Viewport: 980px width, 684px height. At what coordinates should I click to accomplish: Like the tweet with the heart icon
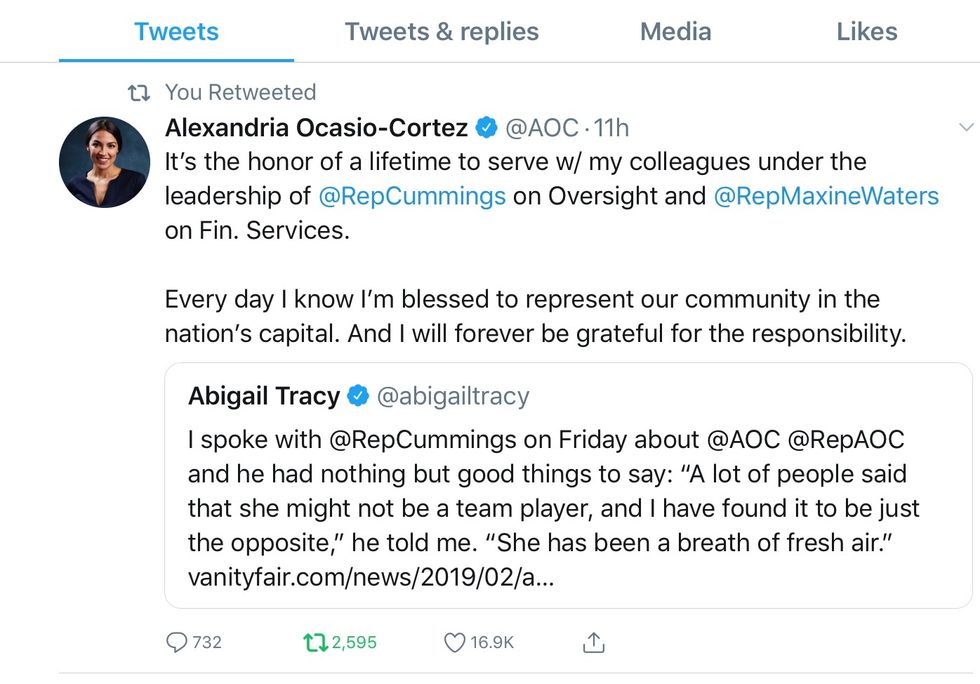tap(454, 642)
